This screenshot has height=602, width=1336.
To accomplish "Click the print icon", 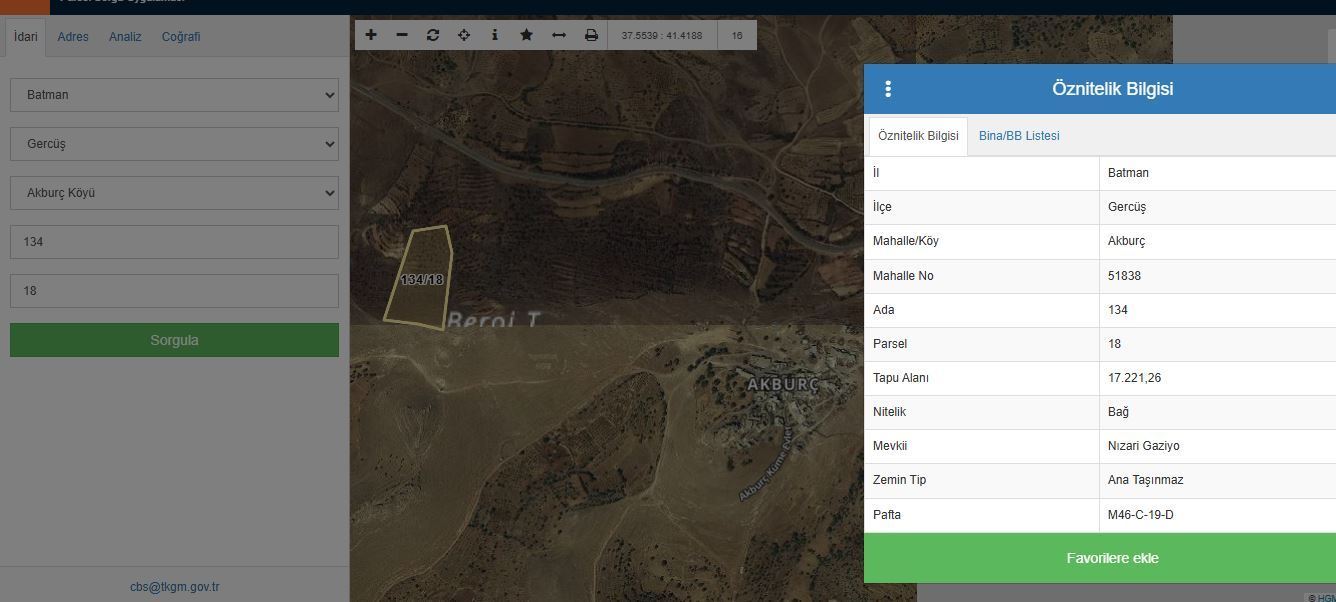I will (x=591, y=35).
